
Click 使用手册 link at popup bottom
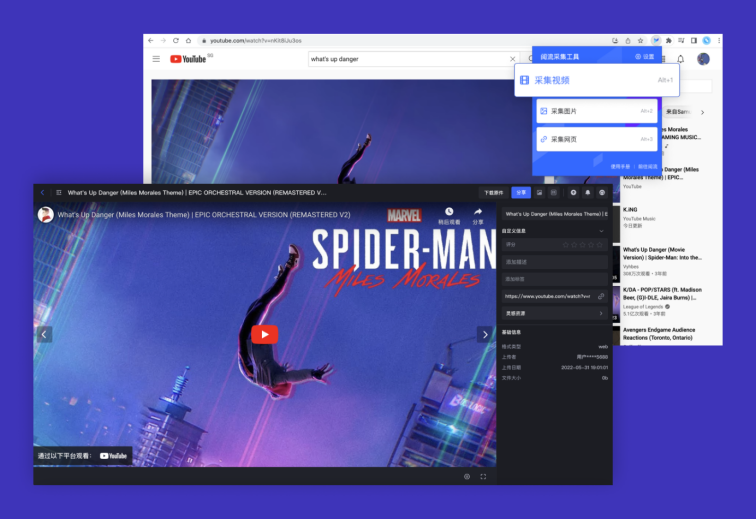(620, 166)
